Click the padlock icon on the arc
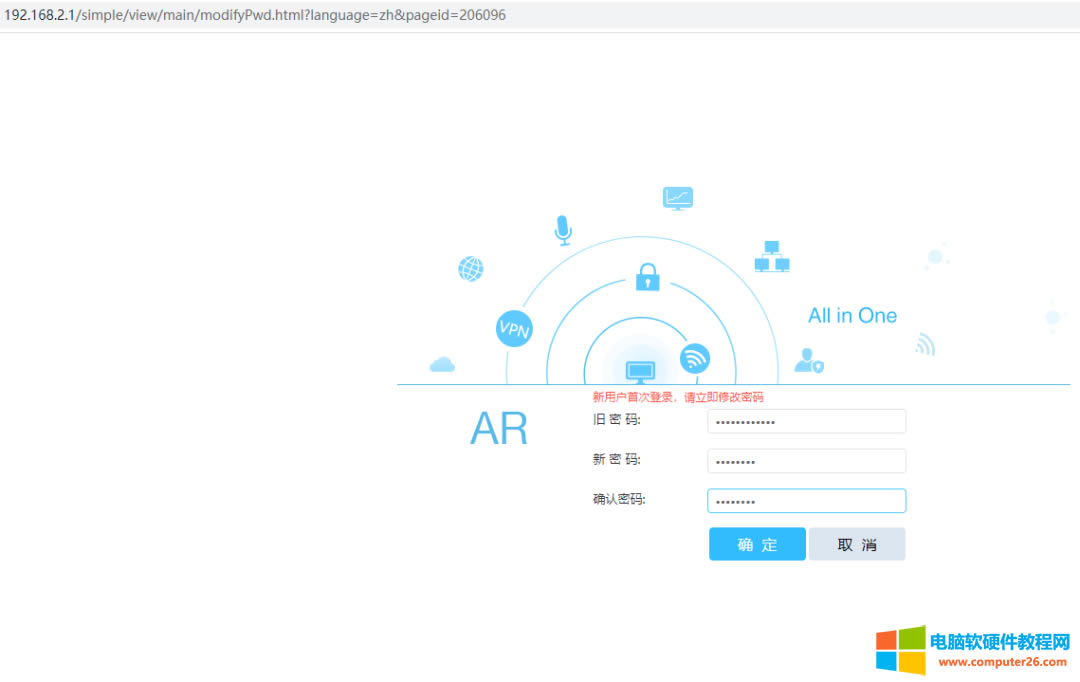 click(x=648, y=276)
